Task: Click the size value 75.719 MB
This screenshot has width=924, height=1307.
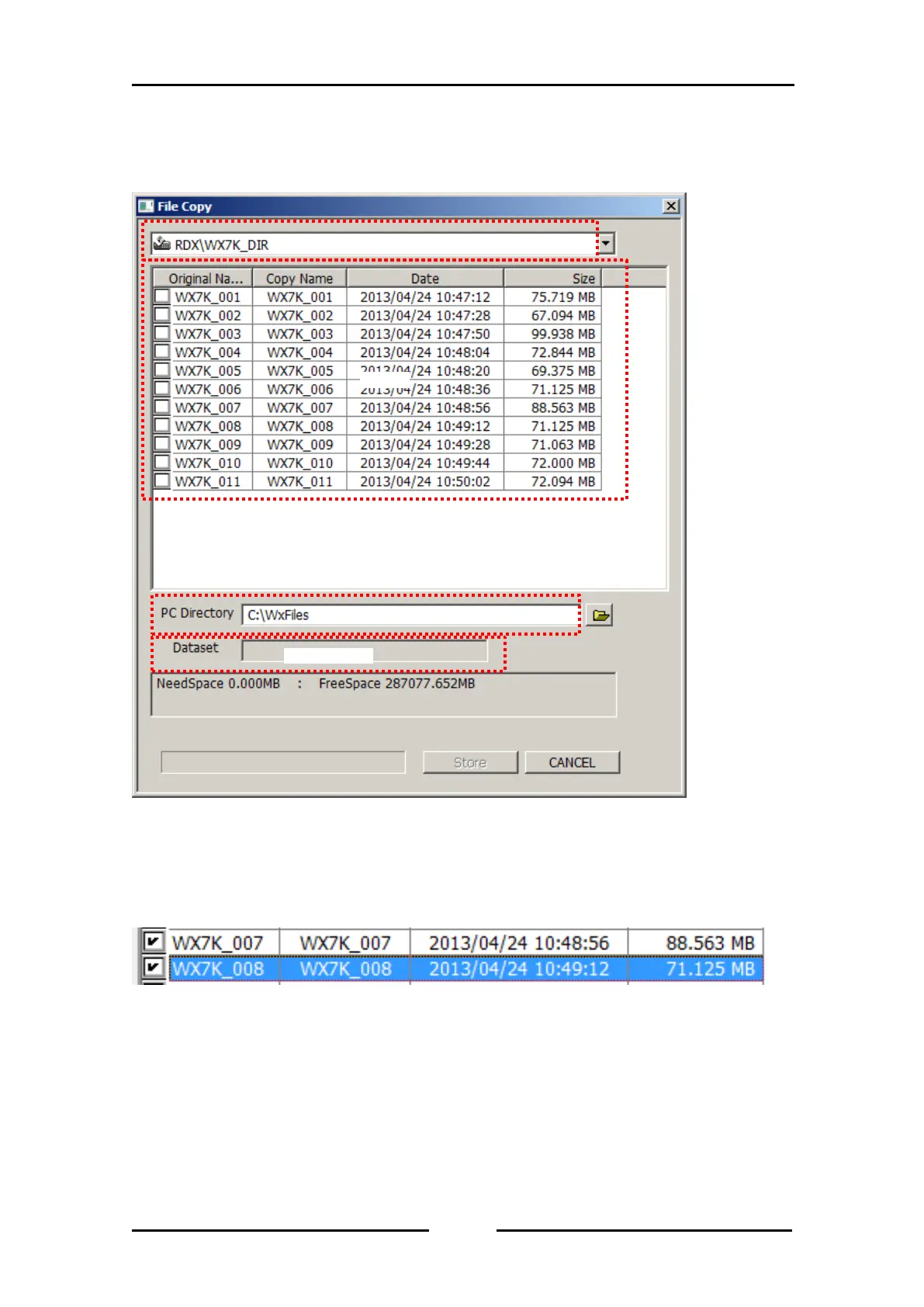Action: pos(563,296)
